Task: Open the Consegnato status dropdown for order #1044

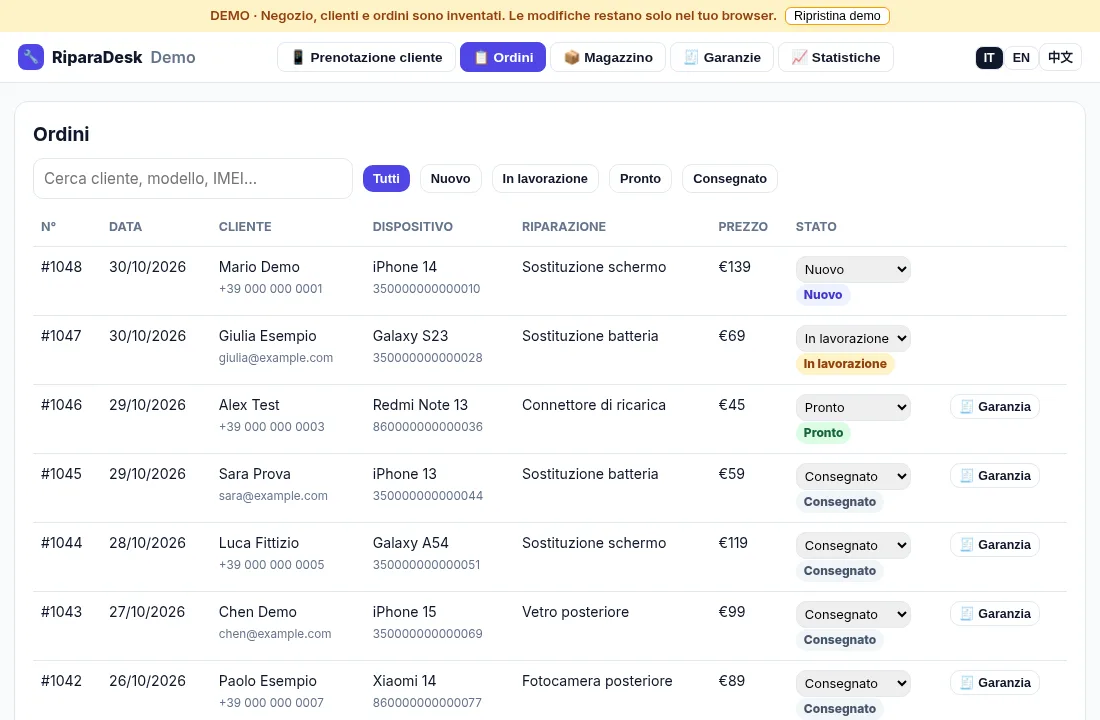Action: [x=853, y=545]
